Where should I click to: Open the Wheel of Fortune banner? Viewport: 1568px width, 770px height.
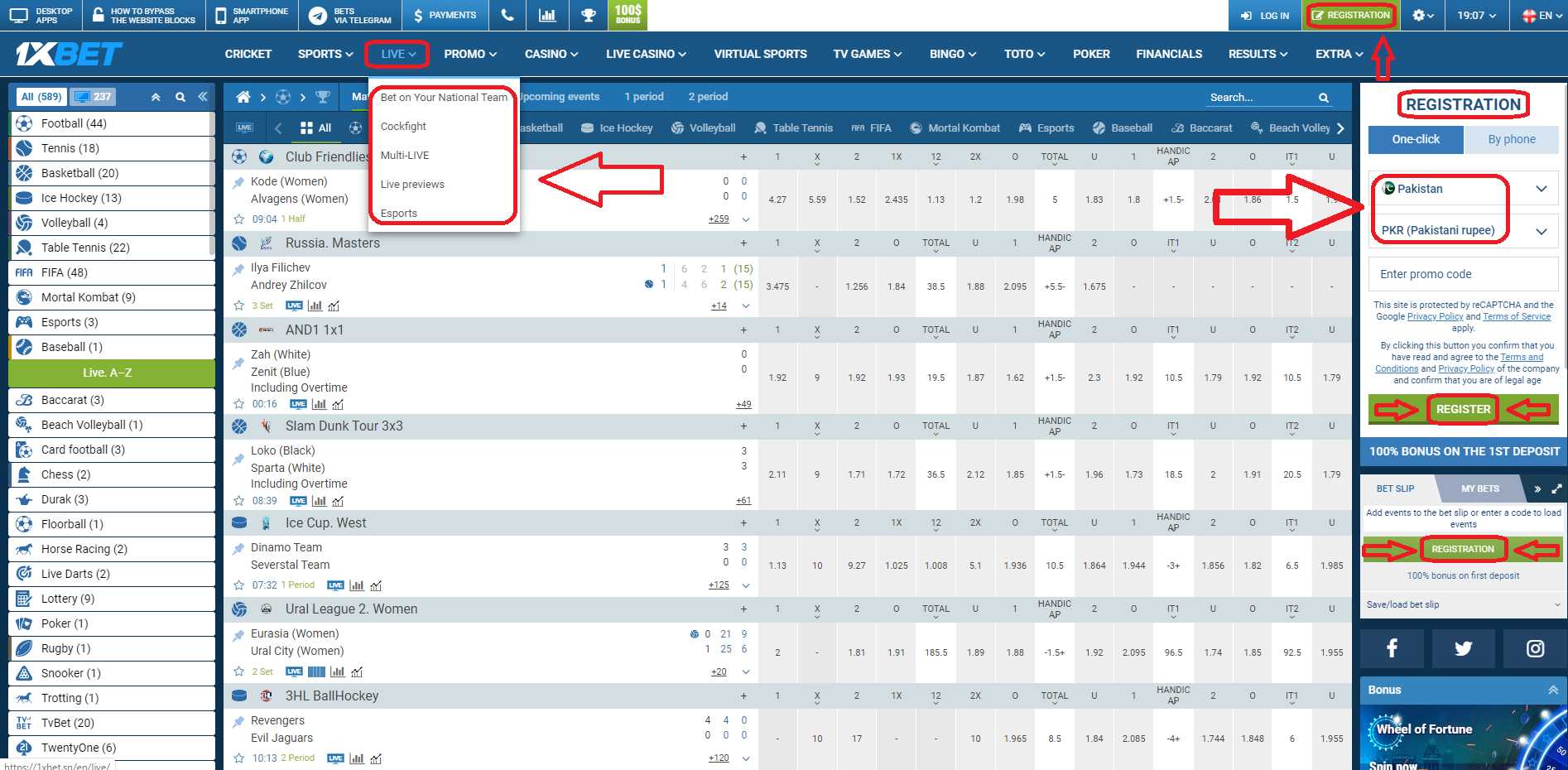tap(1463, 738)
